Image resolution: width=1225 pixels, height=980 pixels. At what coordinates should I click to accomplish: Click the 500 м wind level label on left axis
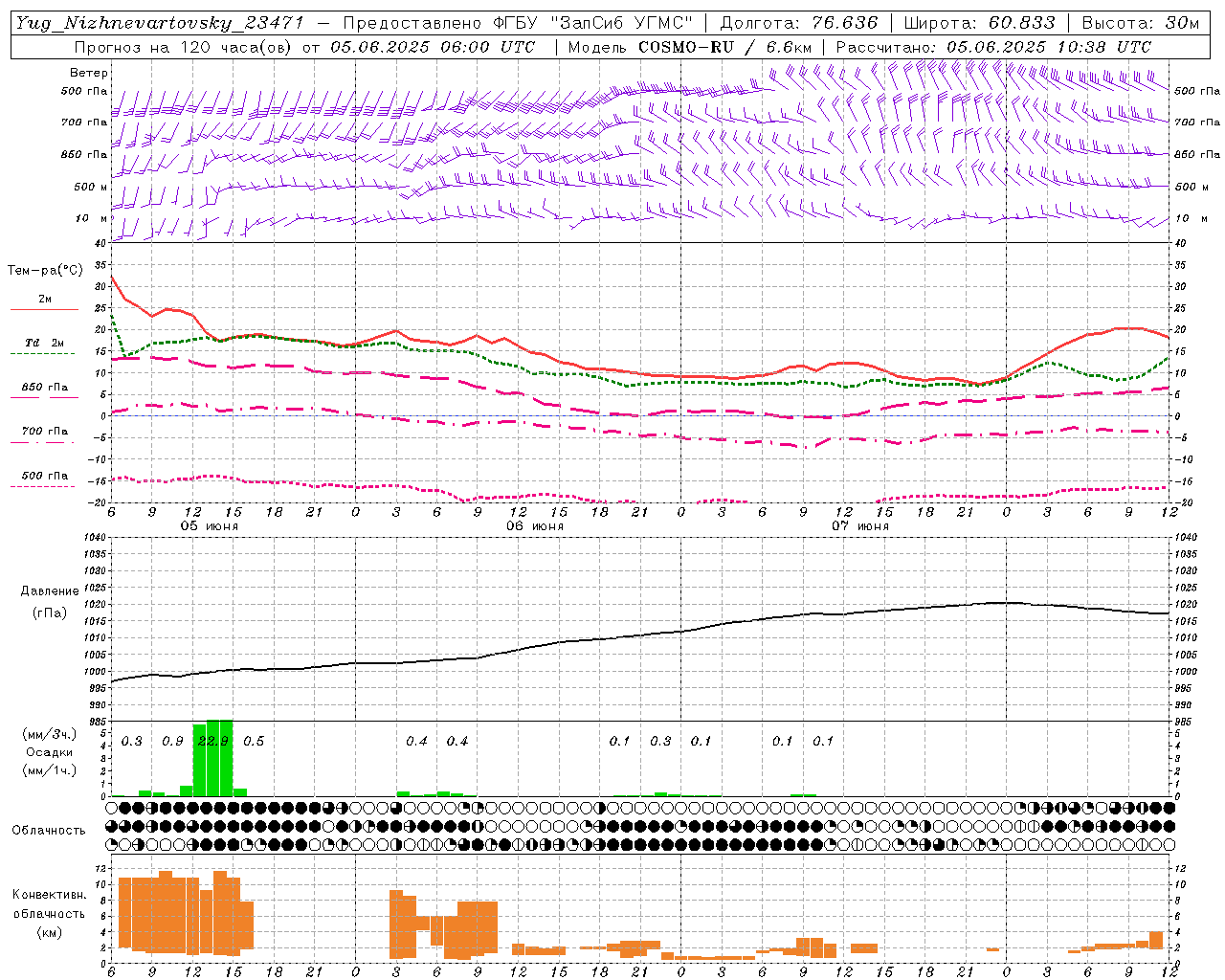tap(91, 187)
